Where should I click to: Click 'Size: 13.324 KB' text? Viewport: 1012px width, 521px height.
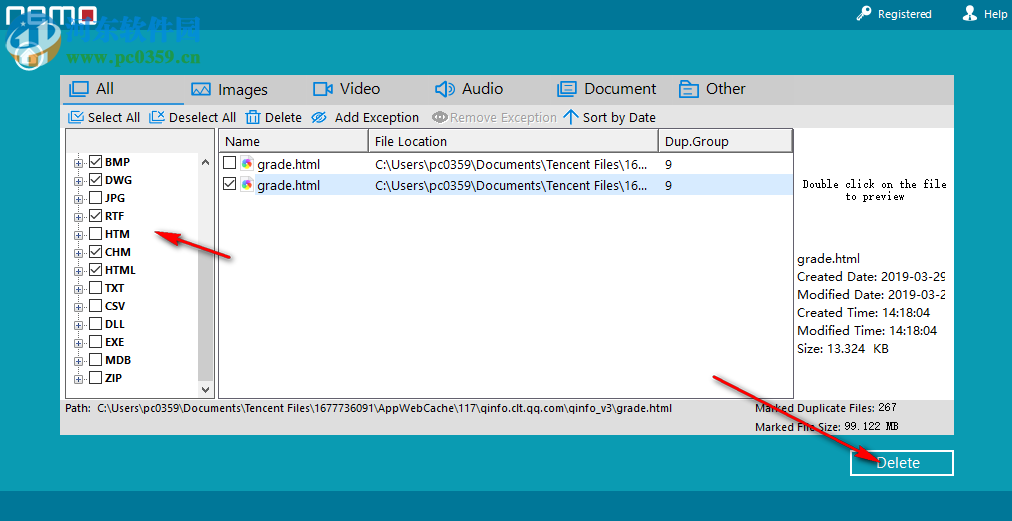click(x=843, y=349)
